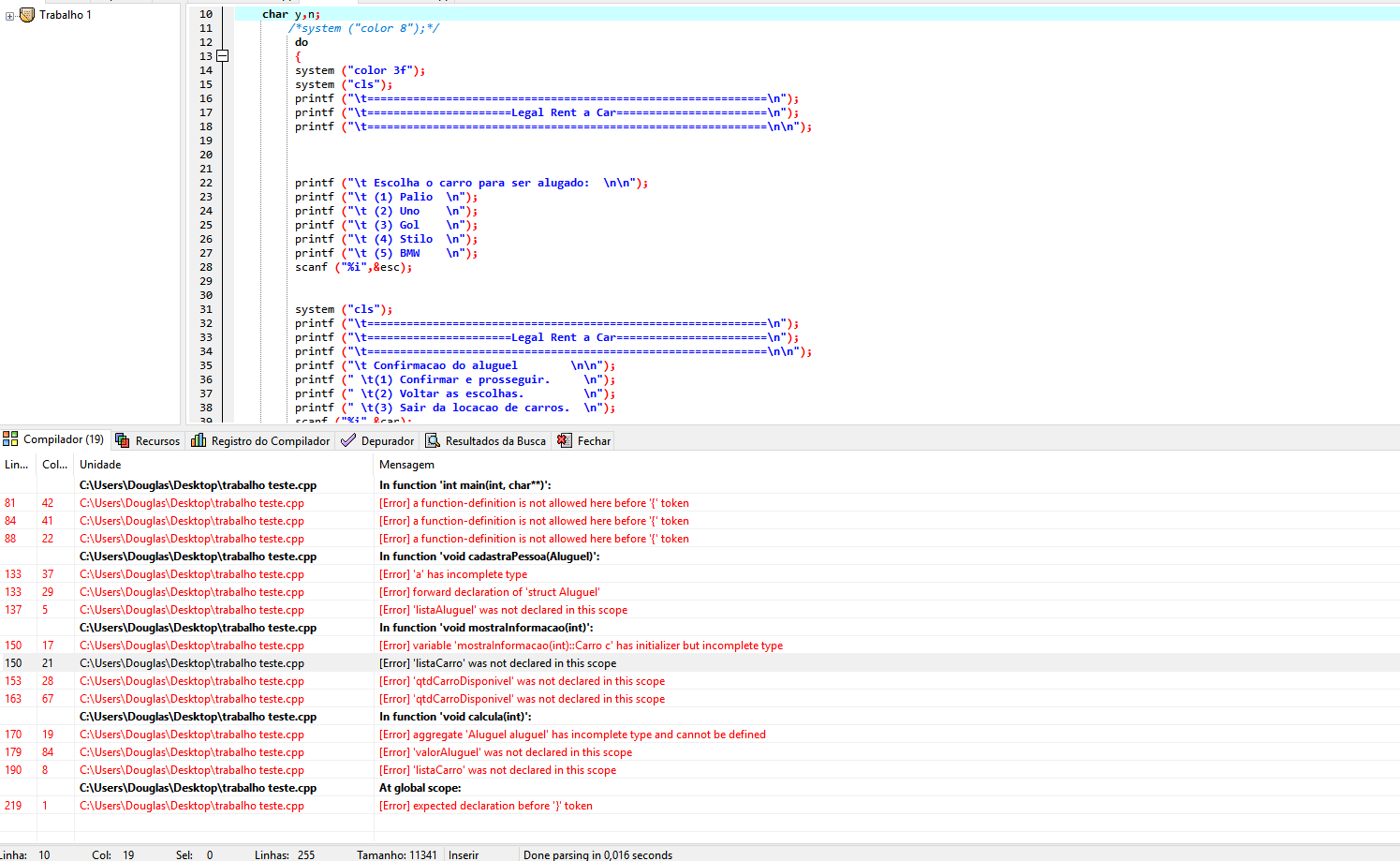Select the "has initializer but incomplete type" error
The height and width of the screenshot is (861, 1400).
[x=700, y=646]
